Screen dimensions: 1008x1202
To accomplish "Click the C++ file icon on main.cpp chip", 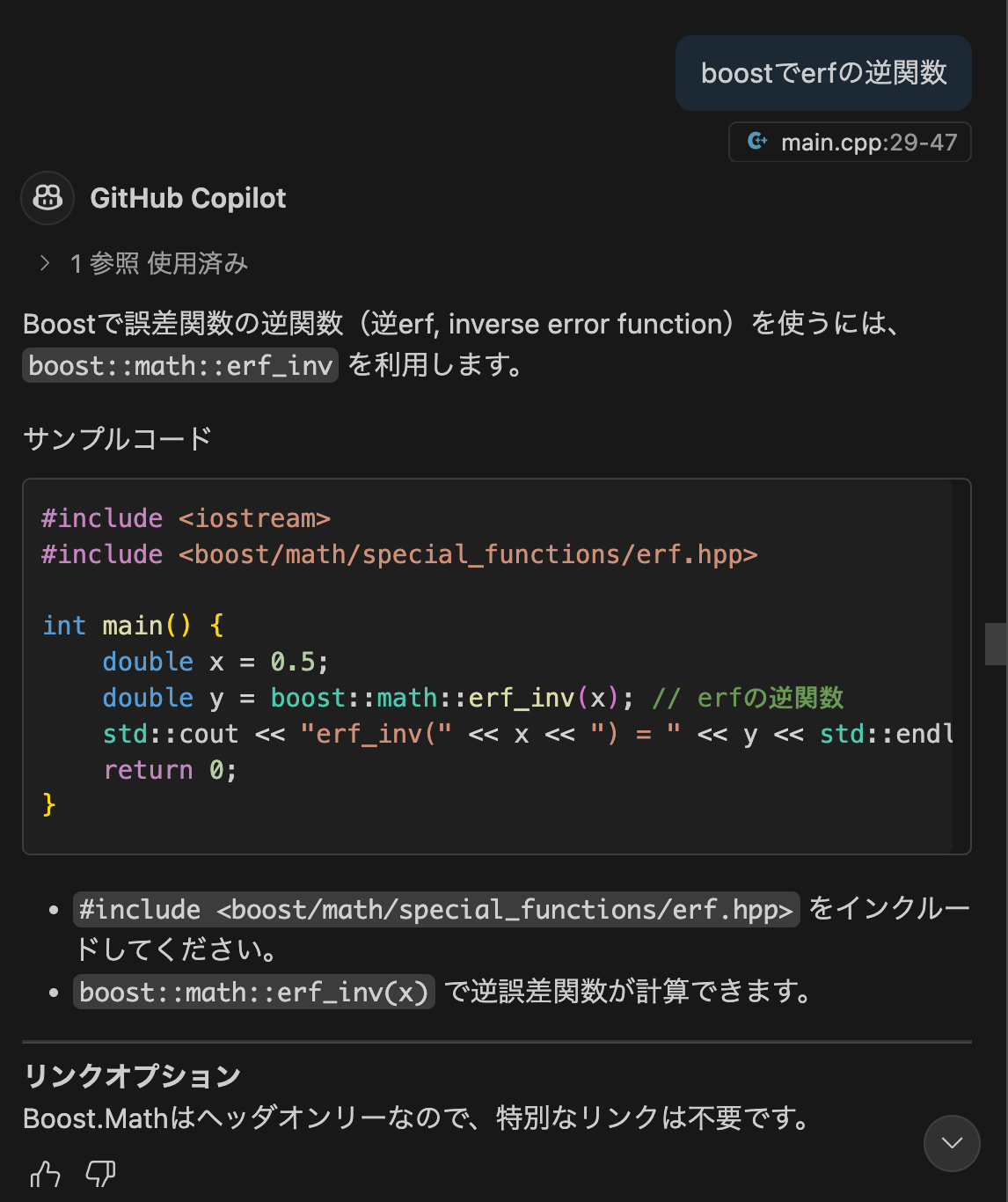I will coord(757,142).
